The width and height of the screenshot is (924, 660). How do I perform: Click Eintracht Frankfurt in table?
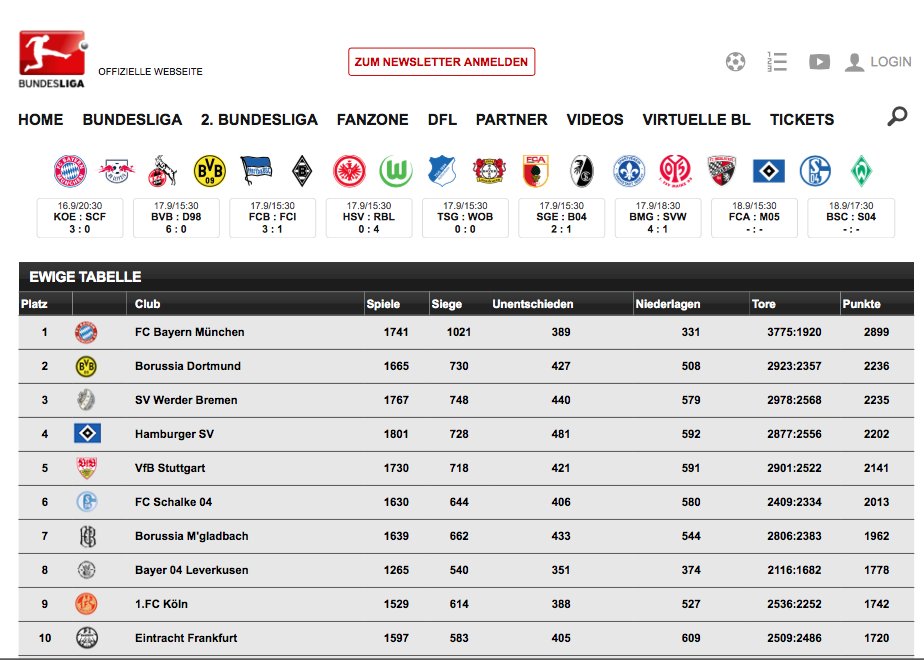[x=186, y=638]
